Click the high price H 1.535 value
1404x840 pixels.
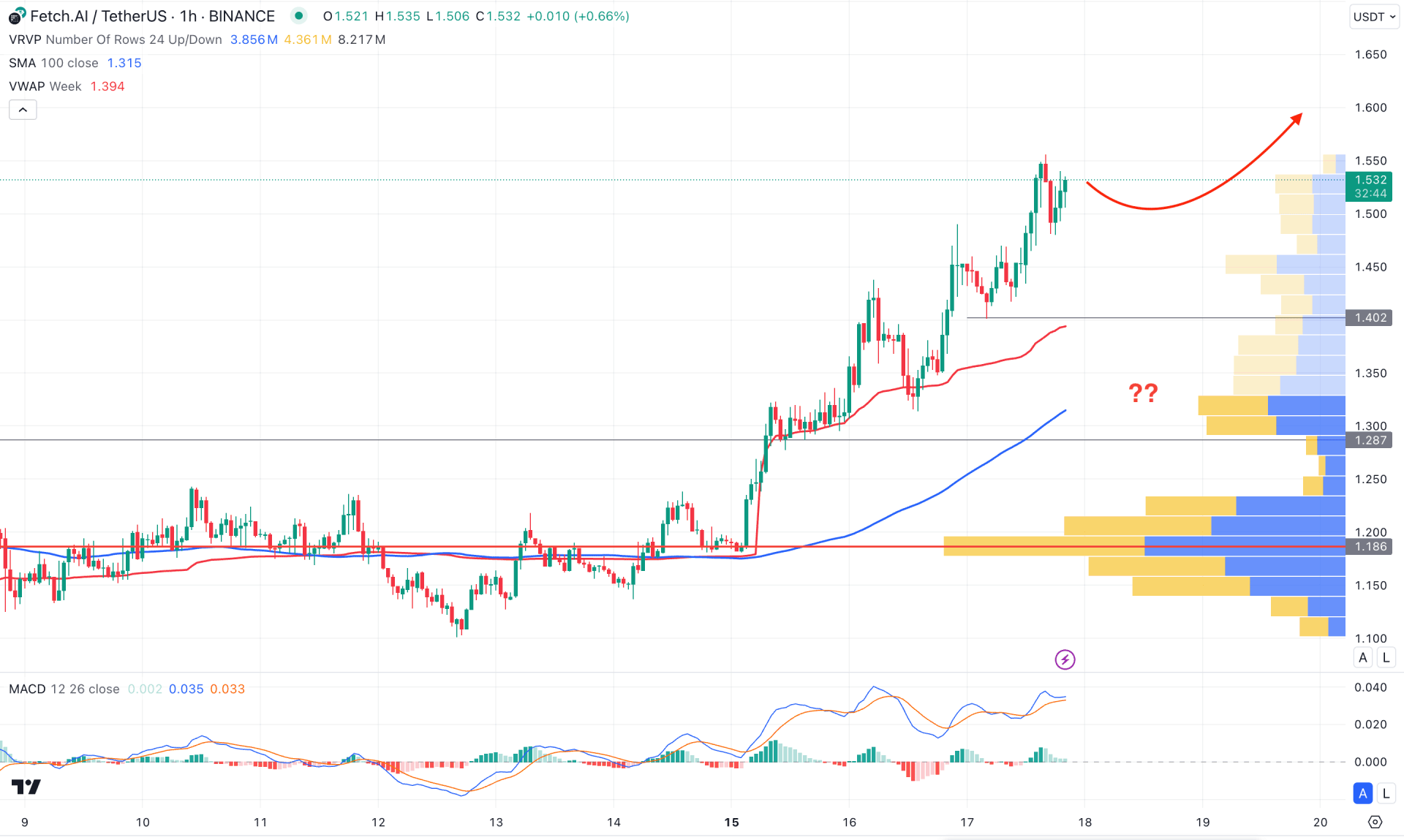click(x=398, y=16)
